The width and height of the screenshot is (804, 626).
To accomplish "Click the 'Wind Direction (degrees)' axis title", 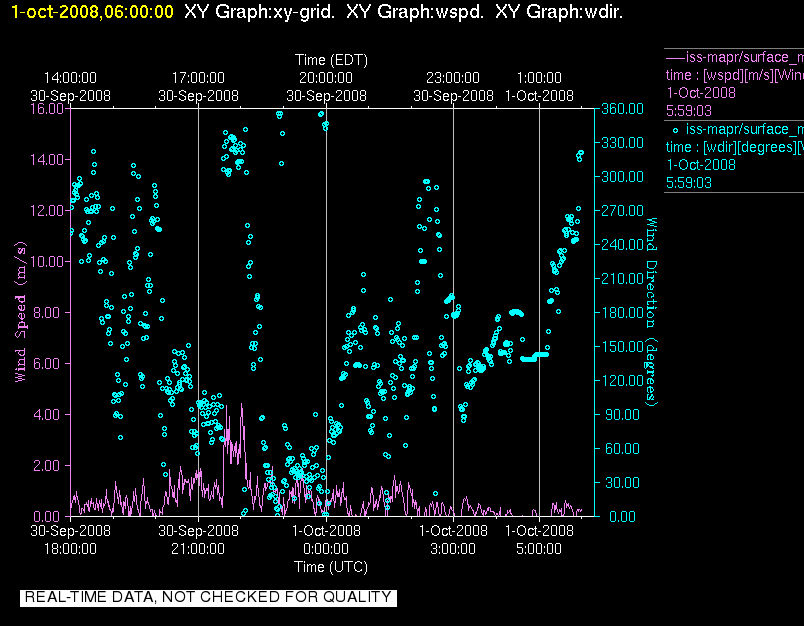I will point(651,312).
